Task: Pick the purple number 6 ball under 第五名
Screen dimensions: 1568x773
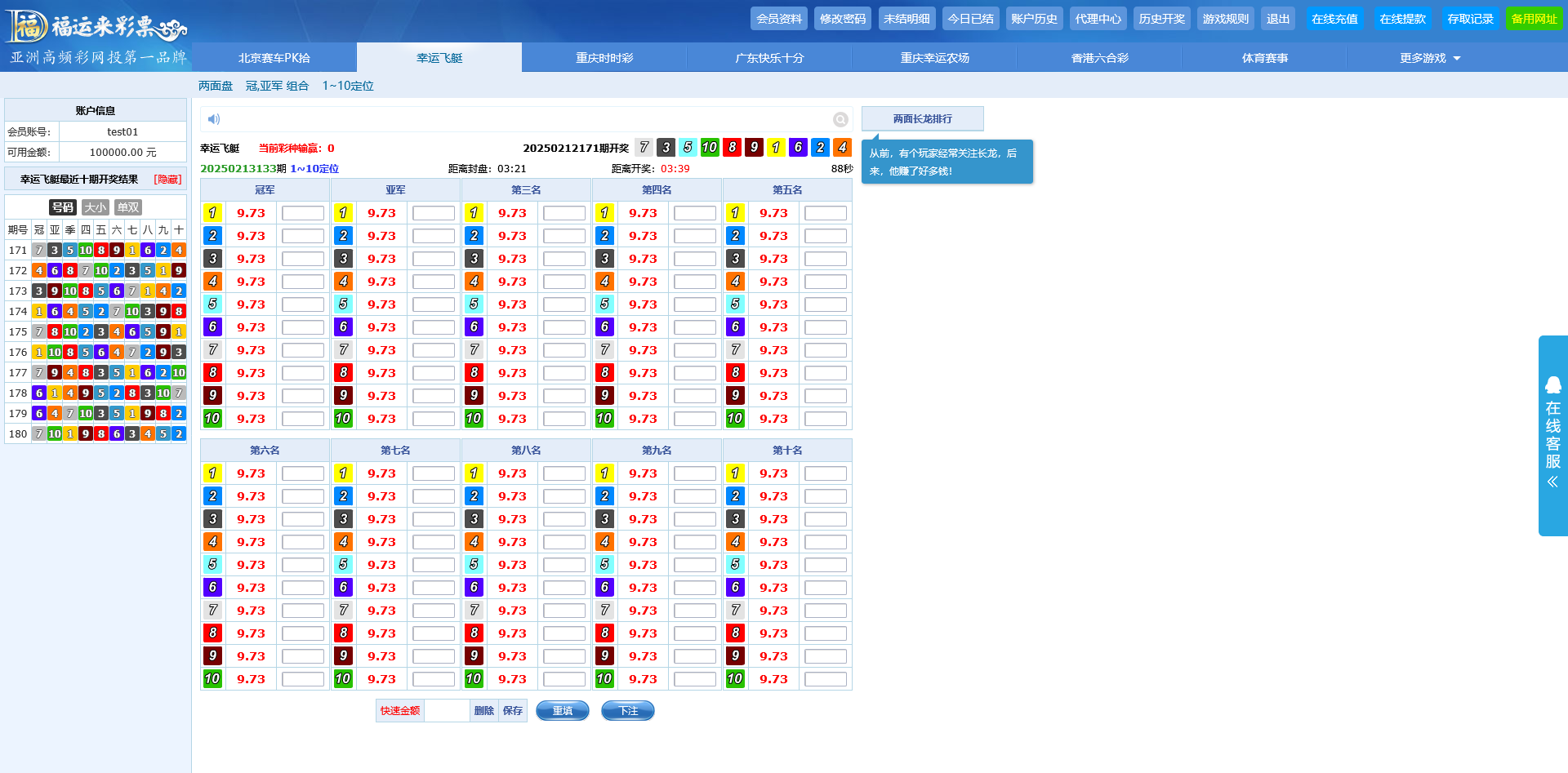Action: [x=735, y=327]
